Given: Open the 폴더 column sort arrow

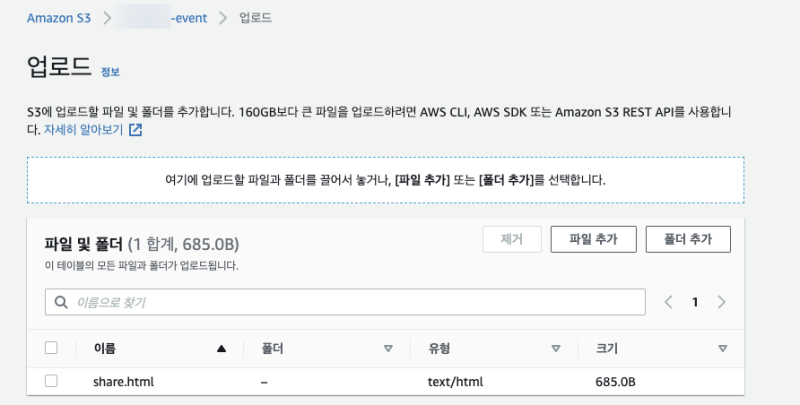Looking at the screenshot, I should (x=388, y=349).
